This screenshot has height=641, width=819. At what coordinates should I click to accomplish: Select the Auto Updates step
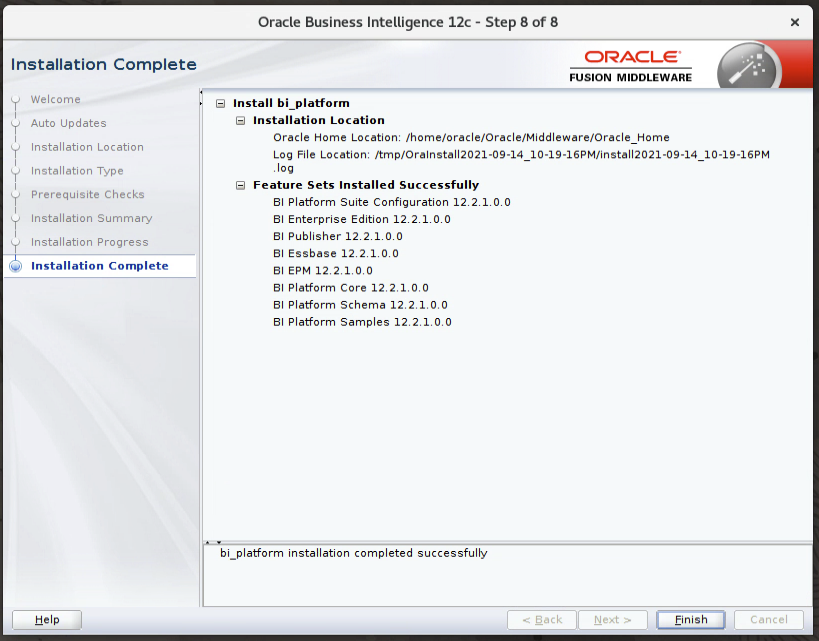point(68,123)
